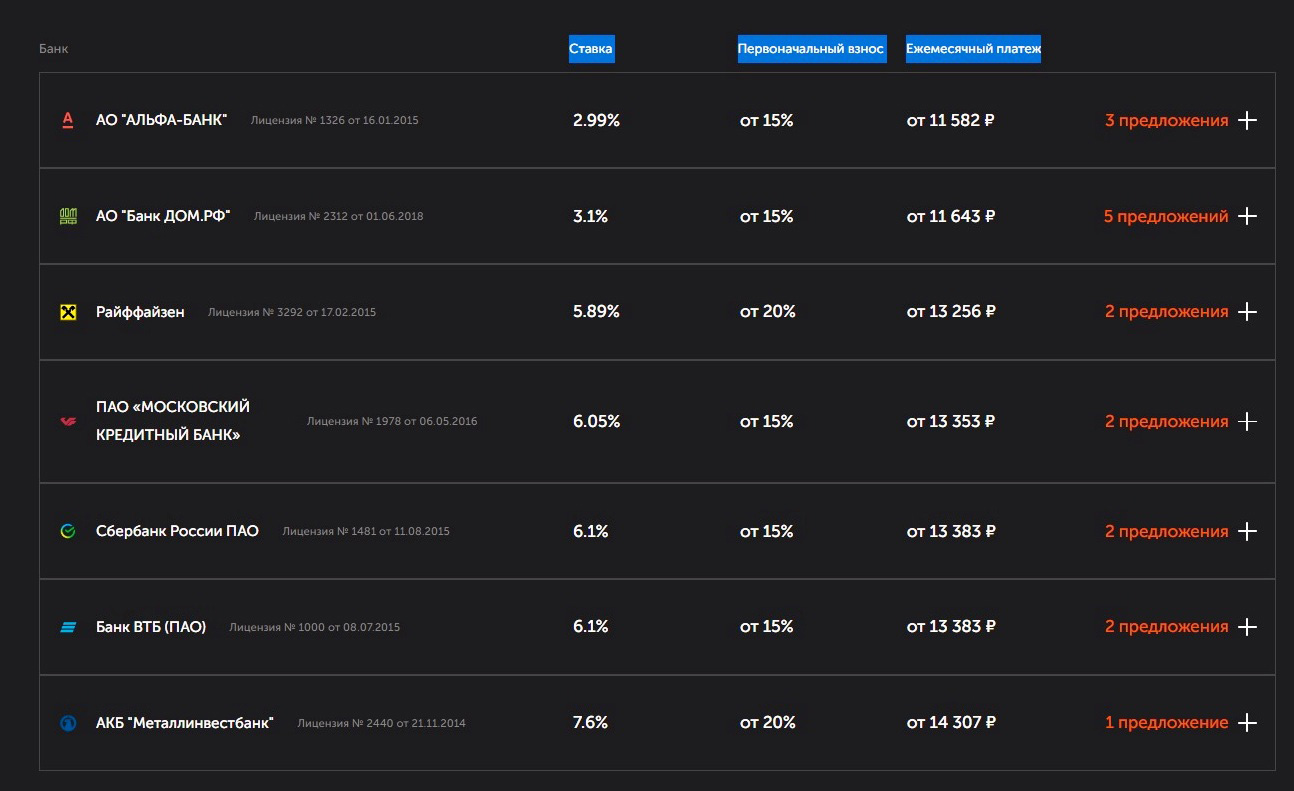This screenshot has width=1294, height=791.
Task: Expand Metallinvestbank row plus icon
Action: [x=1246, y=723]
